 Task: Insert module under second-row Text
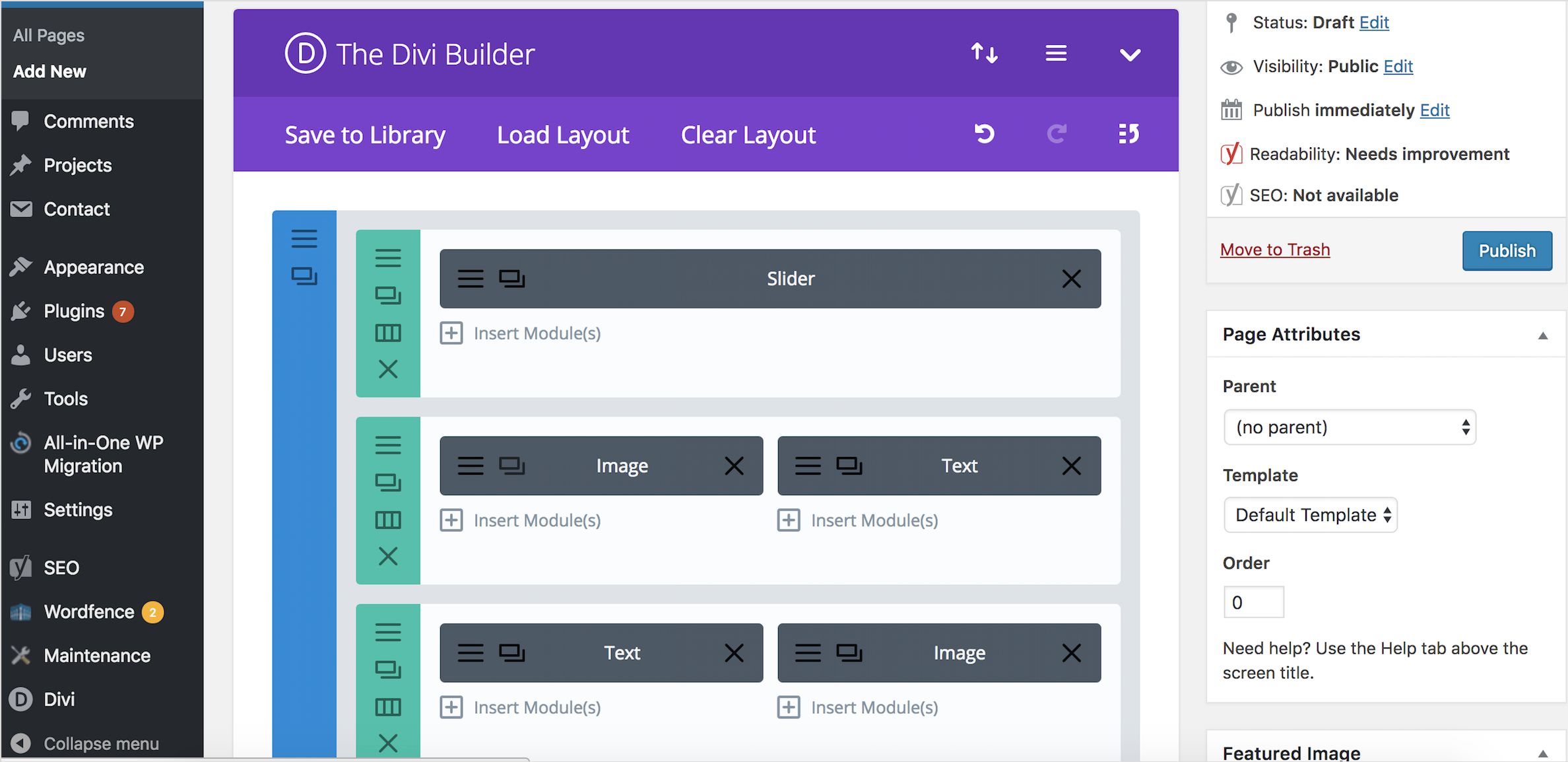pyautogui.click(x=858, y=520)
